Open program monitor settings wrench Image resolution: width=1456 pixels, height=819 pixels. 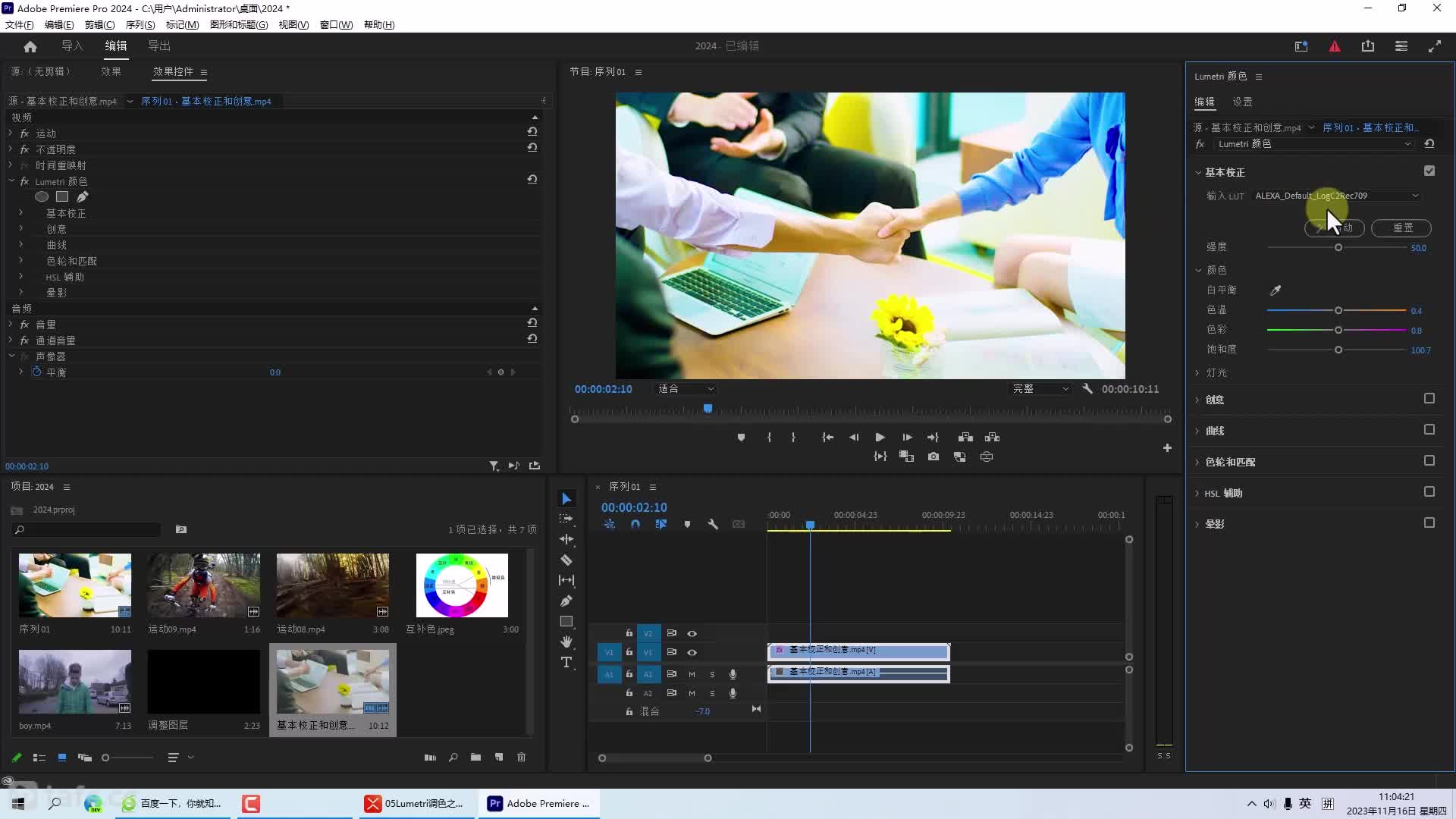pos(1087,388)
